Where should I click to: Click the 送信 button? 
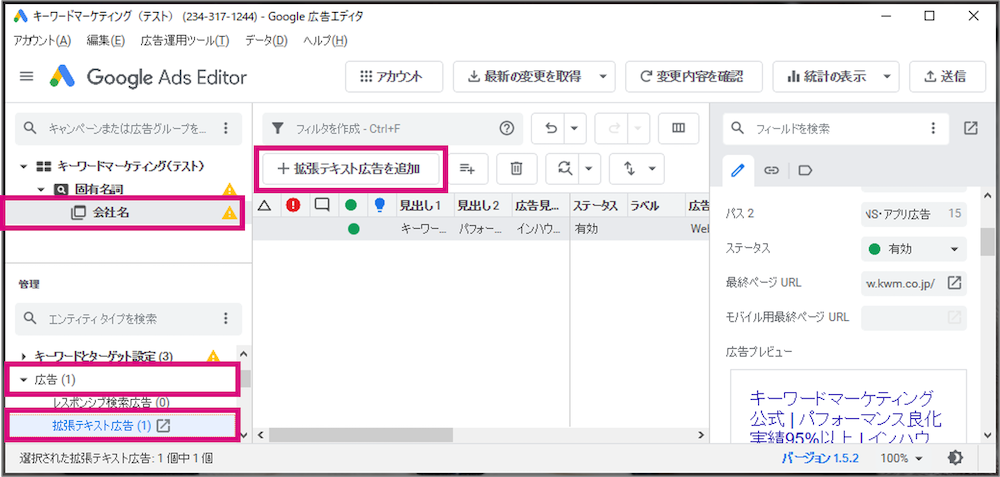[946, 77]
